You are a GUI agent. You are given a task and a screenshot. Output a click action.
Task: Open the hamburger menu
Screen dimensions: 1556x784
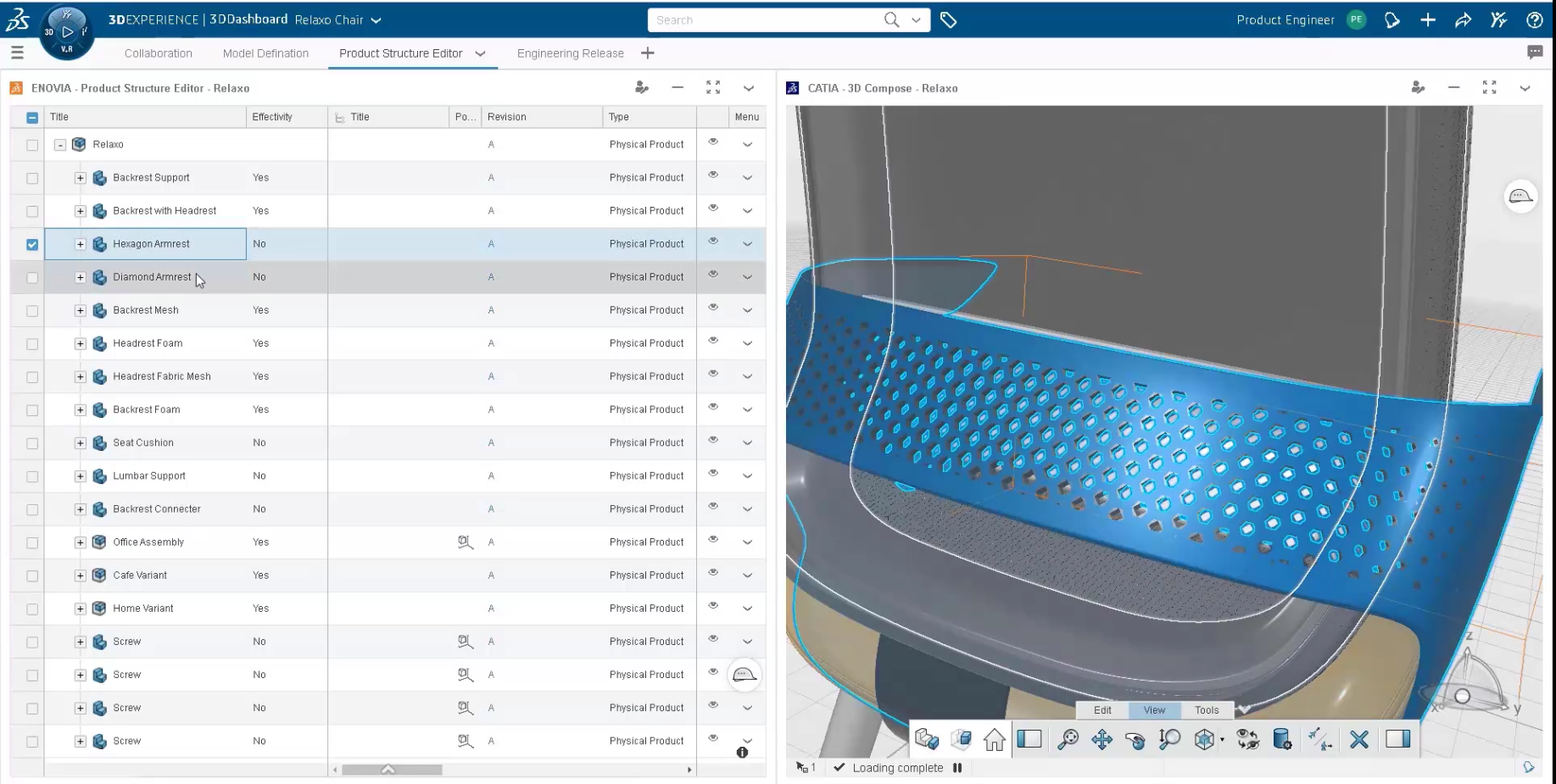click(17, 53)
